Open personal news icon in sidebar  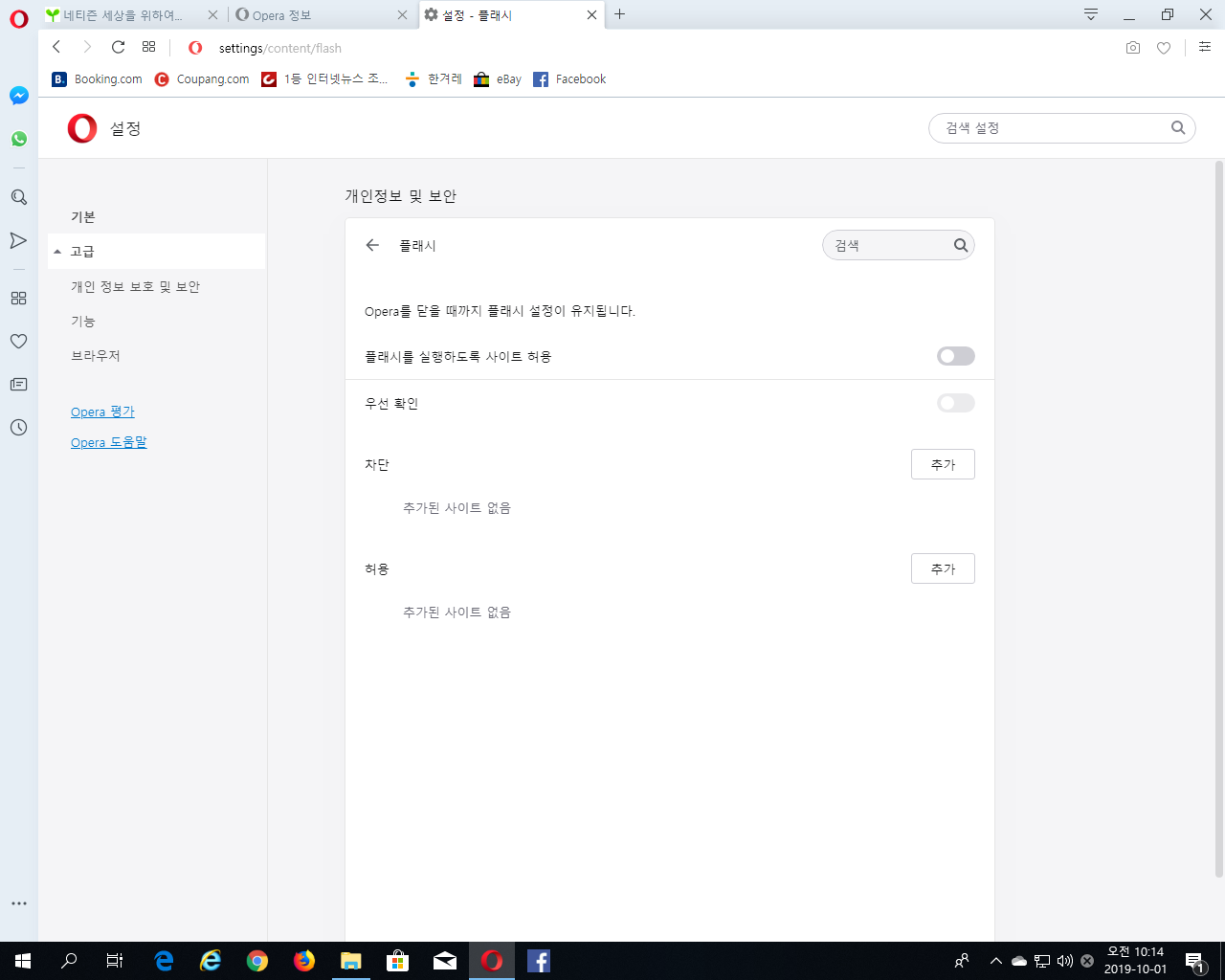[x=19, y=385]
